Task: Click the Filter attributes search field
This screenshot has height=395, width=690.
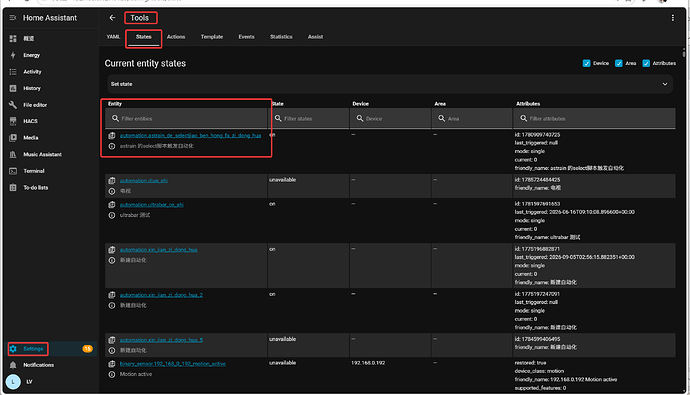Action: (595, 119)
